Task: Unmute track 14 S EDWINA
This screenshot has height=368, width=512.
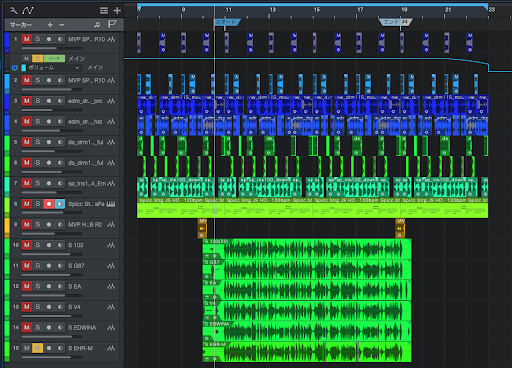Action: click(27, 327)
